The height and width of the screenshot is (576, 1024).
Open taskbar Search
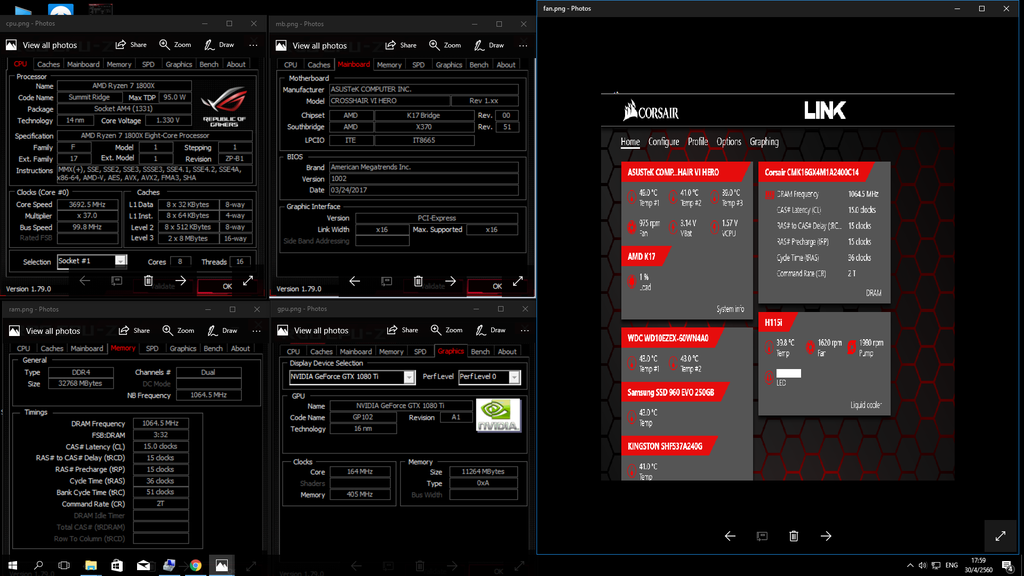pos(39,565)
